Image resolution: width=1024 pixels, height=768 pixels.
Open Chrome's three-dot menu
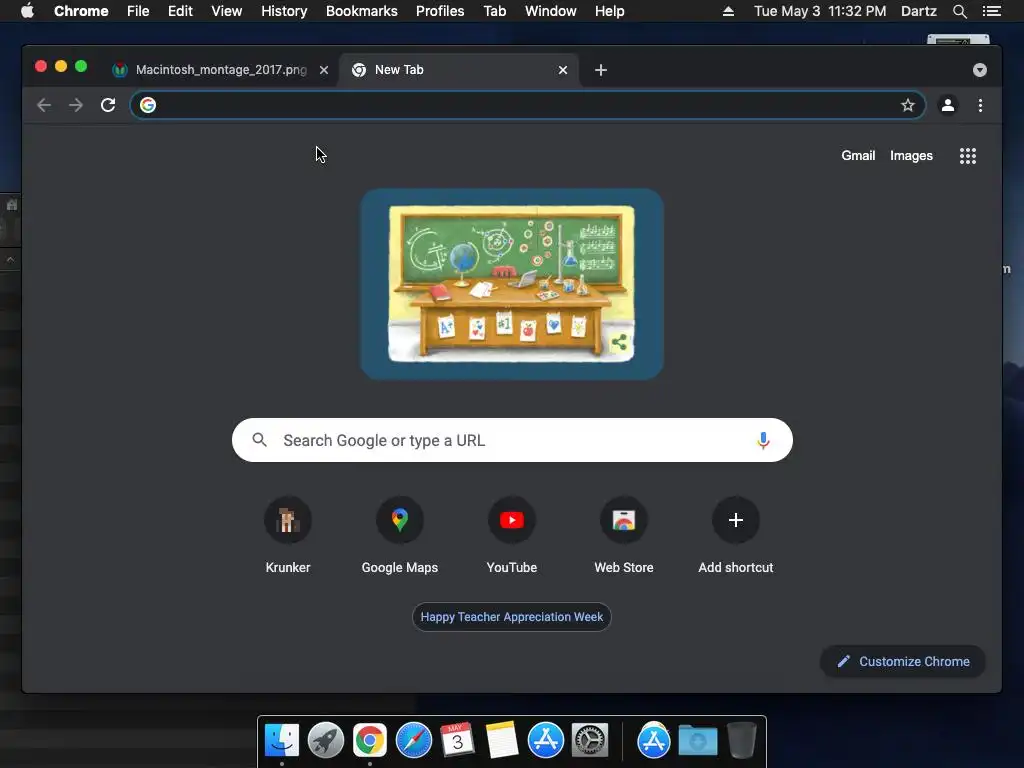point(980,105)
